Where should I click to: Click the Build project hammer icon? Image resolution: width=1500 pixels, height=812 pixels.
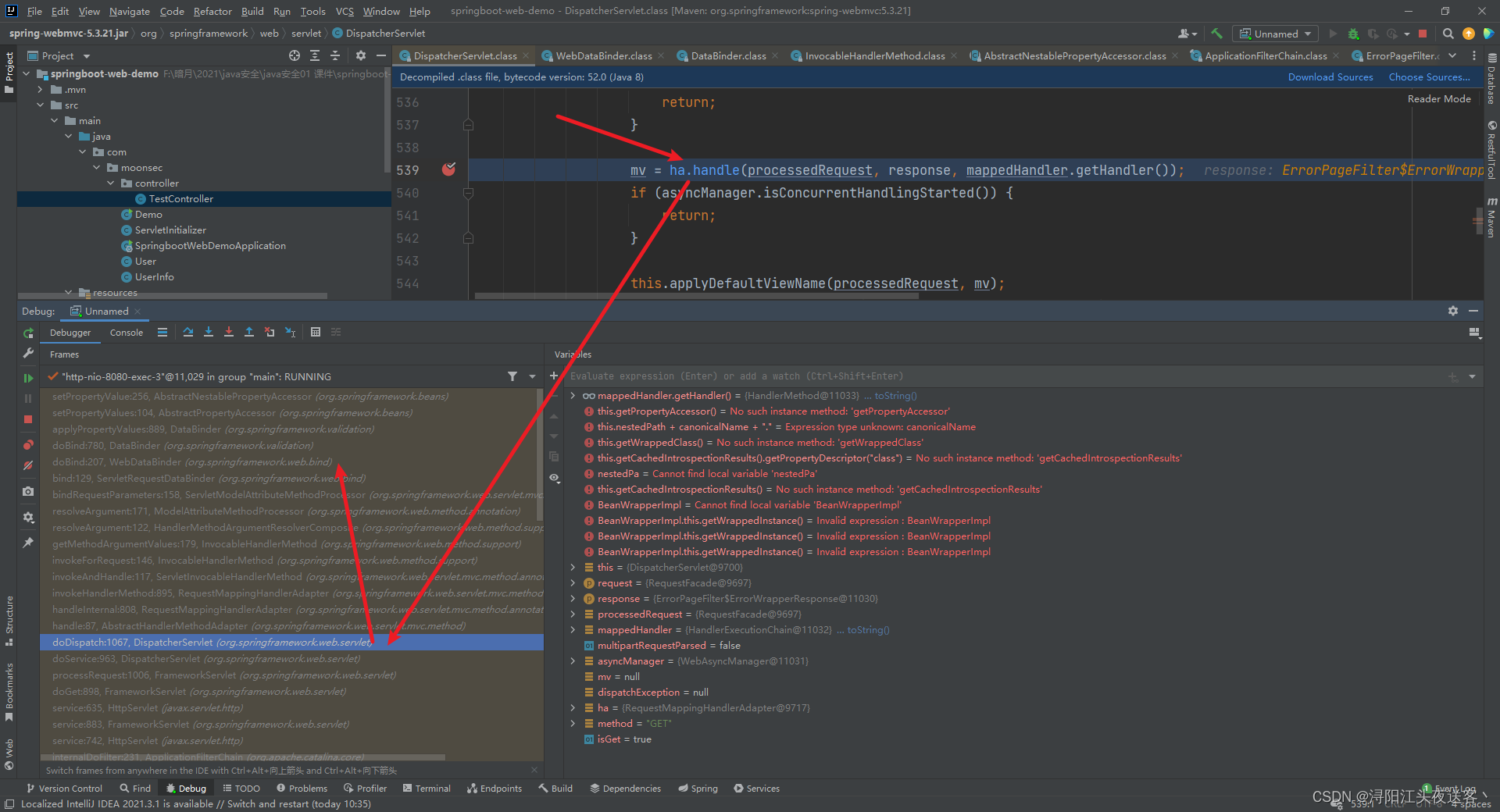(x=1216, y=34)
